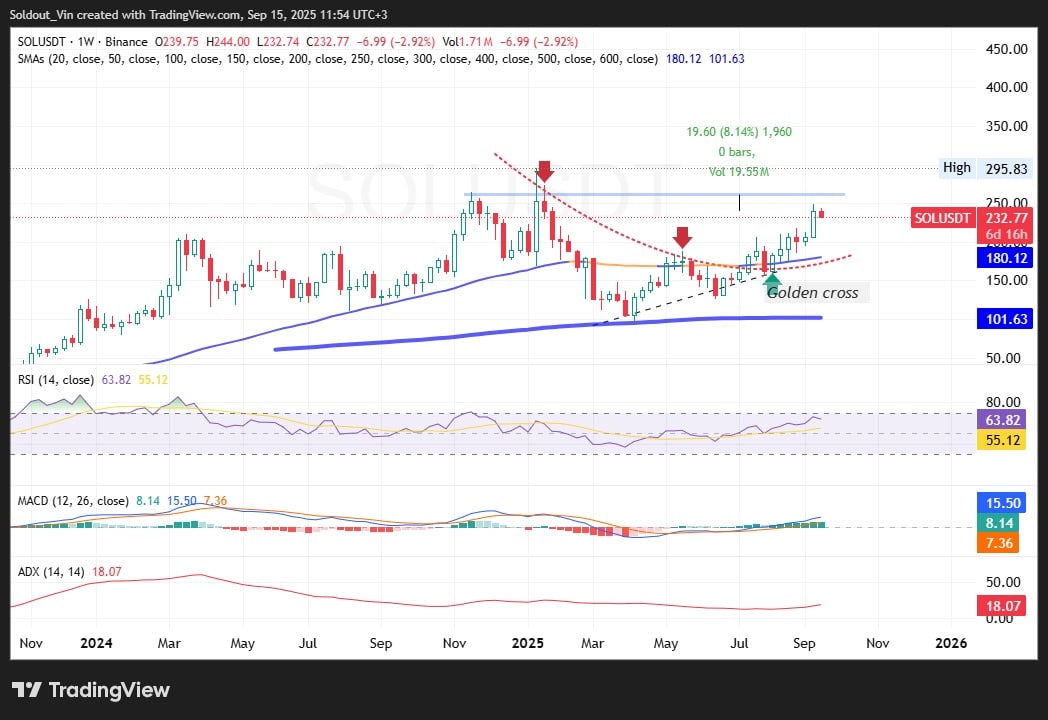This screenshot has height=720, width=1048.
Task: Expand the RSI (14, close) indicator legend
Action: 57,380
